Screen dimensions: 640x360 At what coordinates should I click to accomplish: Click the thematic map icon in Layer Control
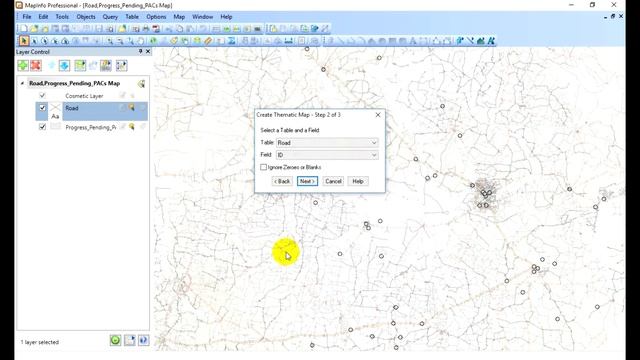[x=106, y=65]
